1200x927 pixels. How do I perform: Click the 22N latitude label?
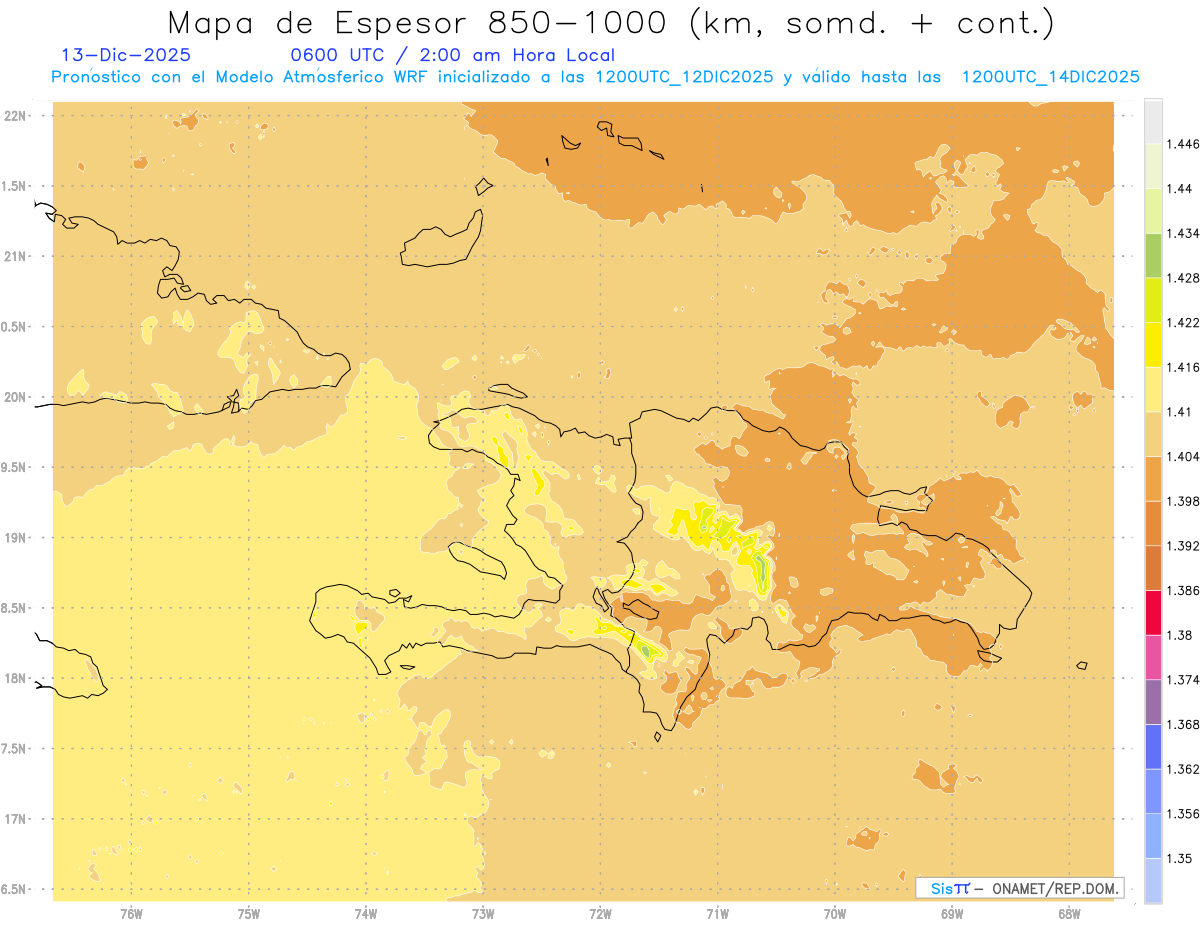[x=15, y=116]
